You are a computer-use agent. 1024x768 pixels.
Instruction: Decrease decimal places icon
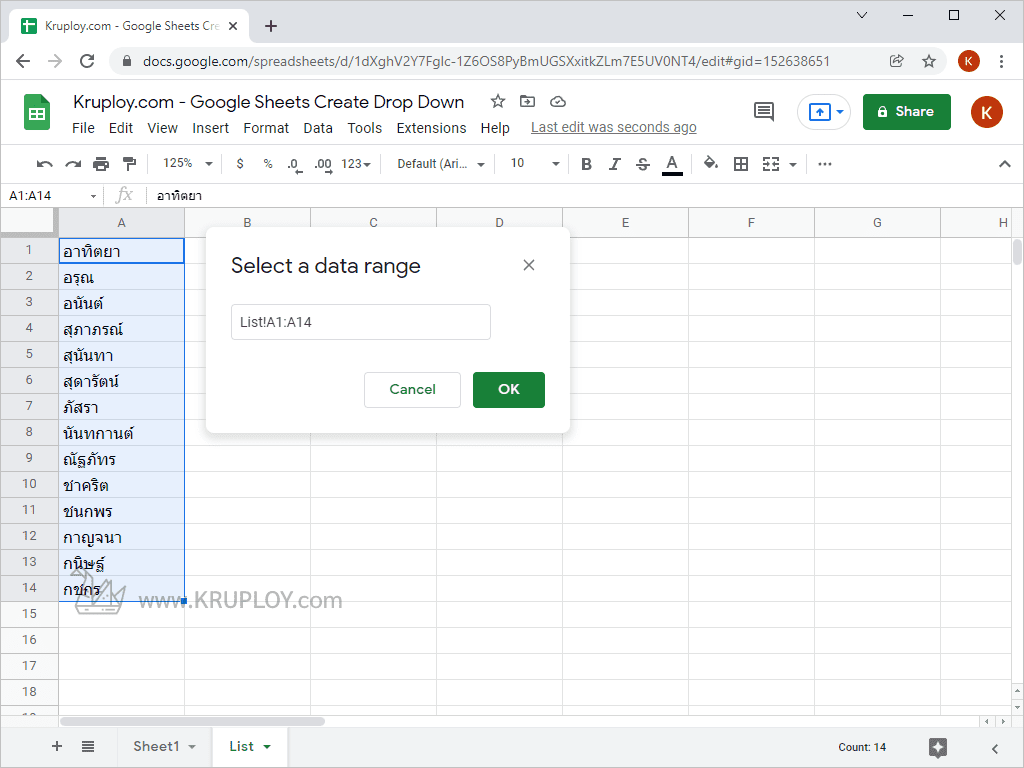295,165
